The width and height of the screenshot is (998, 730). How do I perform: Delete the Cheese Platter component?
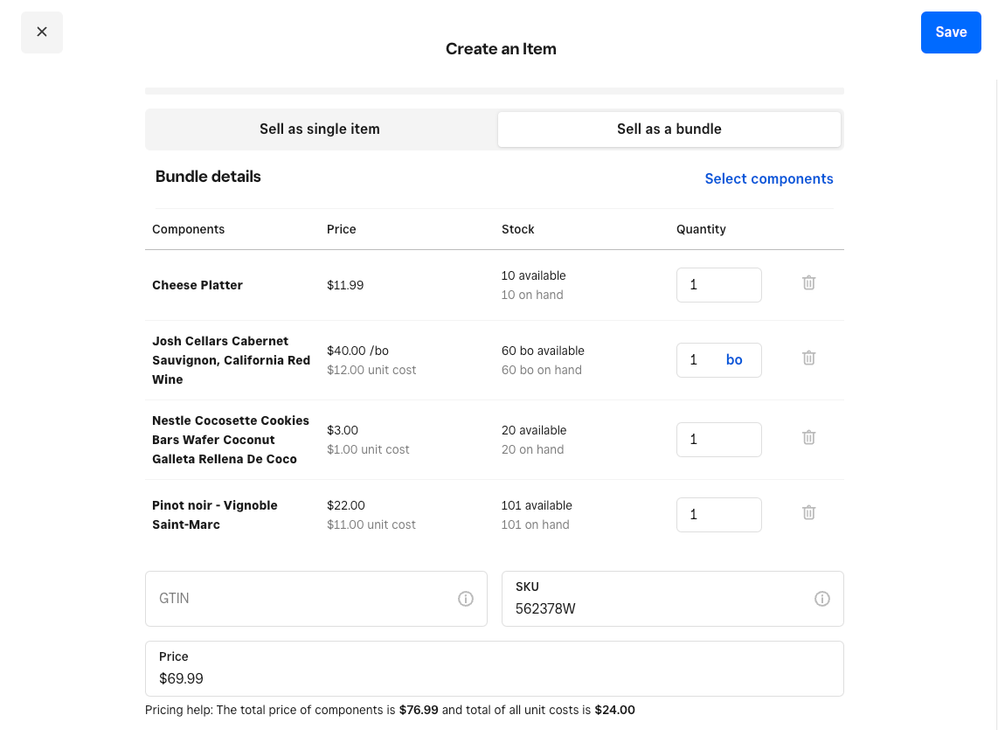[808, 283]
